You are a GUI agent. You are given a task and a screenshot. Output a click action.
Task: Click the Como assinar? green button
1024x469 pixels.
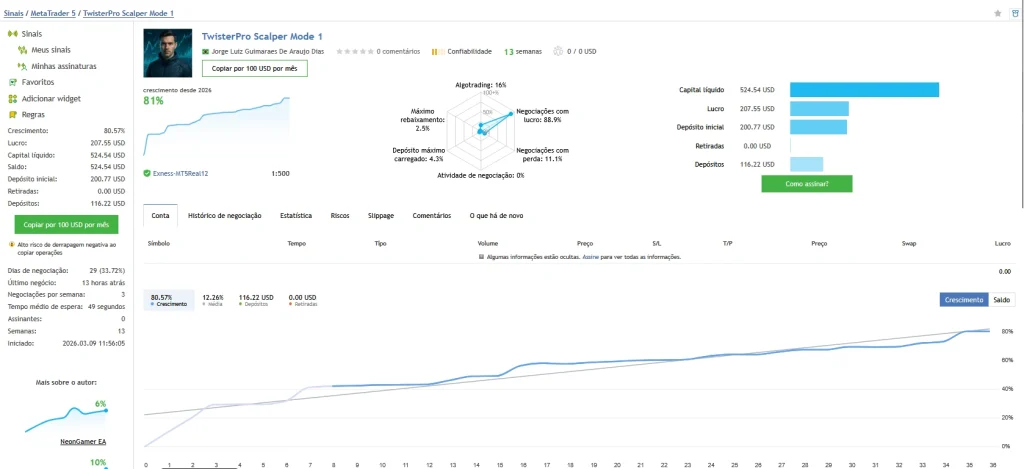point(807,184)
